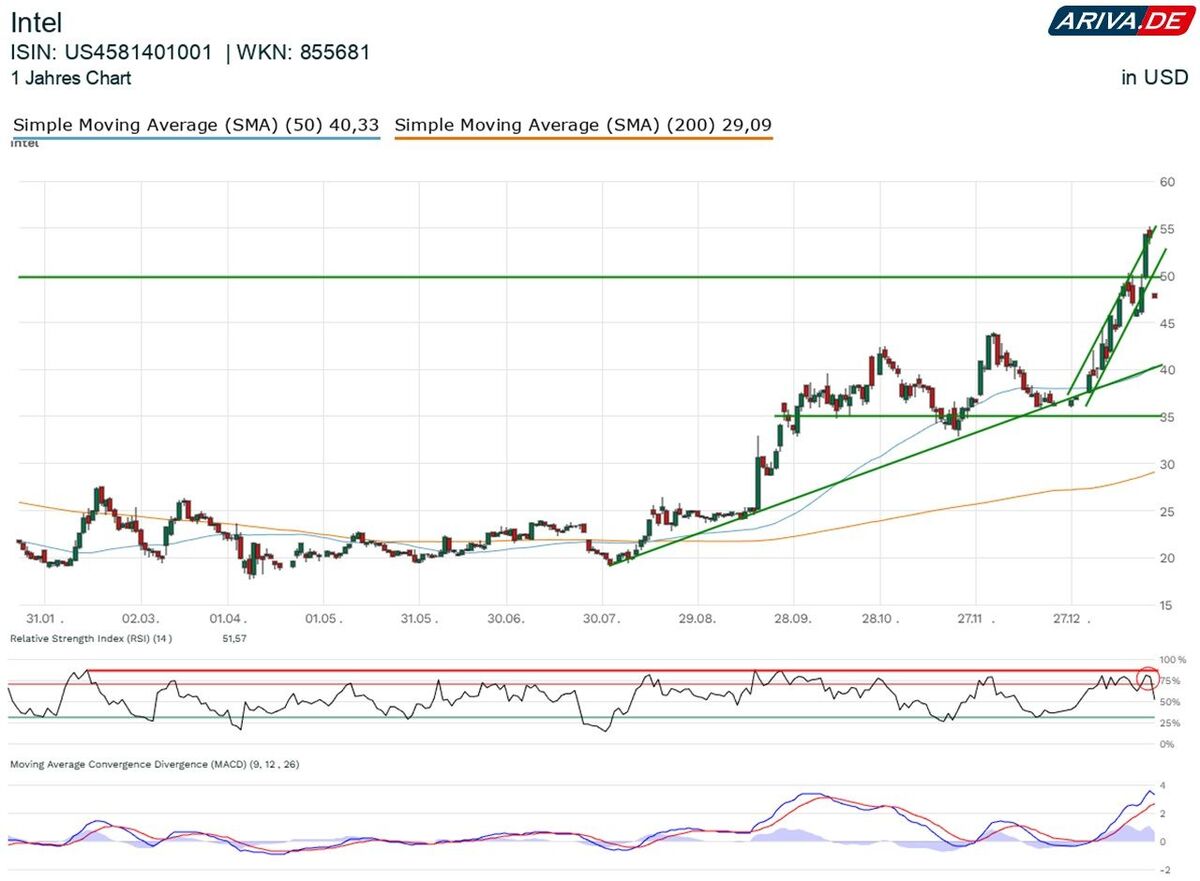Click the 30.06. date axis label
This screenshot has width=1200, height=881.
(x=507, y=620)
